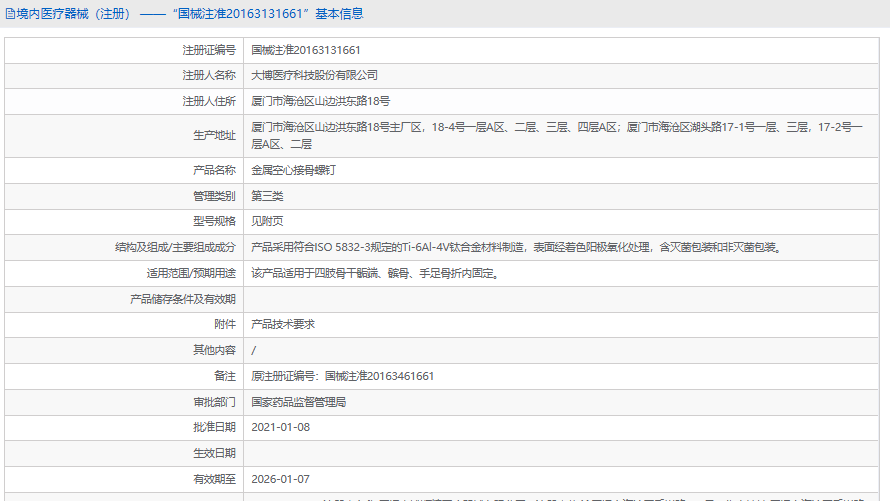Image resolution: width=890 pixels, height=501 pixels.
Task: Select product name 金属空心接骨螺钉
Action: pos(293,170)
